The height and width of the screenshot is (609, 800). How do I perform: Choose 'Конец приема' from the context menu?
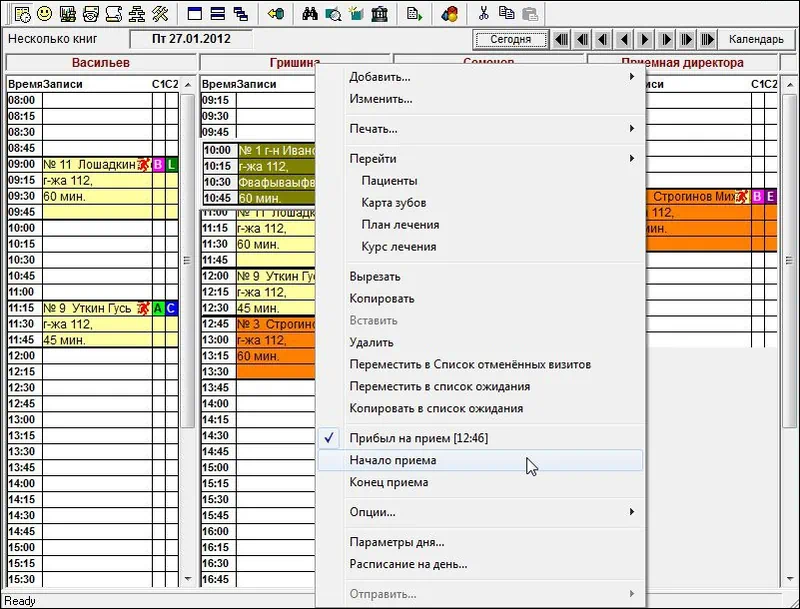click(x=388, y=482)
